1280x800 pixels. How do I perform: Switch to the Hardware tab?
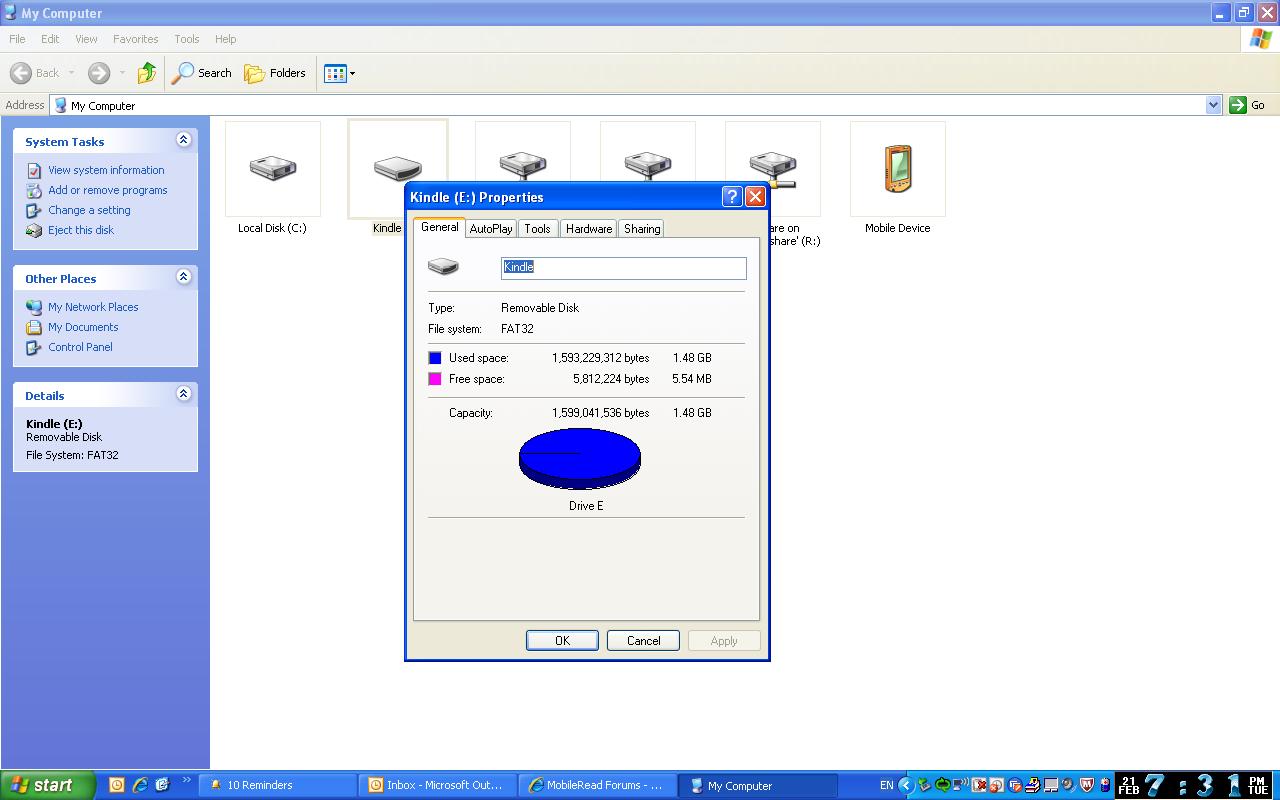pos(589,229)
